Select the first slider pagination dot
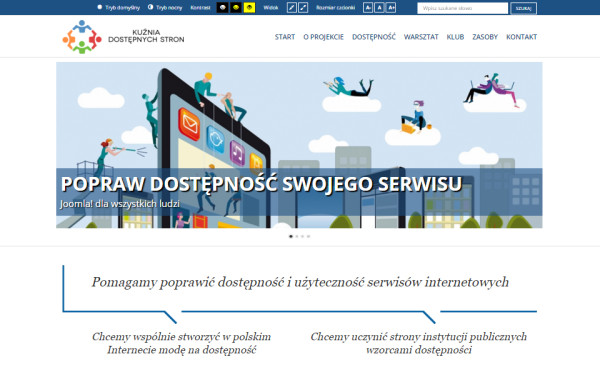 click(291, 237)
